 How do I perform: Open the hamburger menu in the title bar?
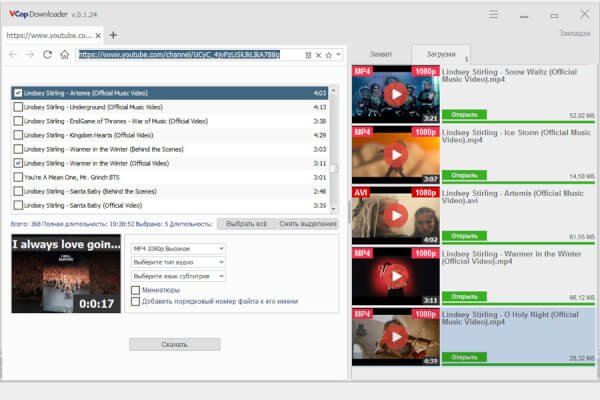pos(494,15)
